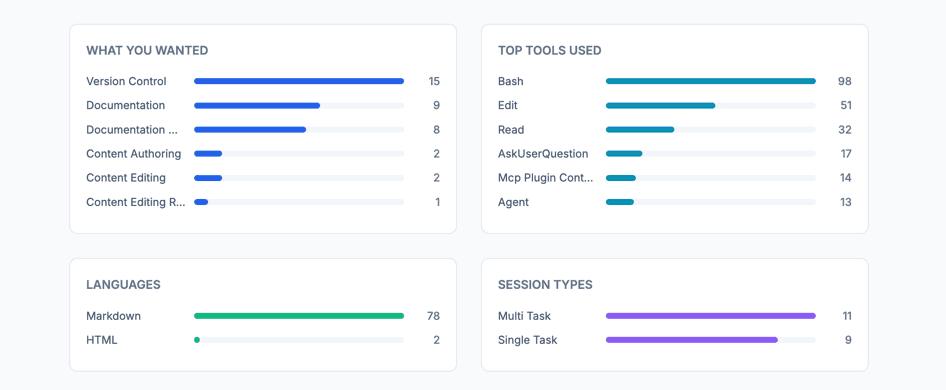Click the Mcp Plugin usage bar
Viewport: 946px width, 390px height.
point(711,177)
